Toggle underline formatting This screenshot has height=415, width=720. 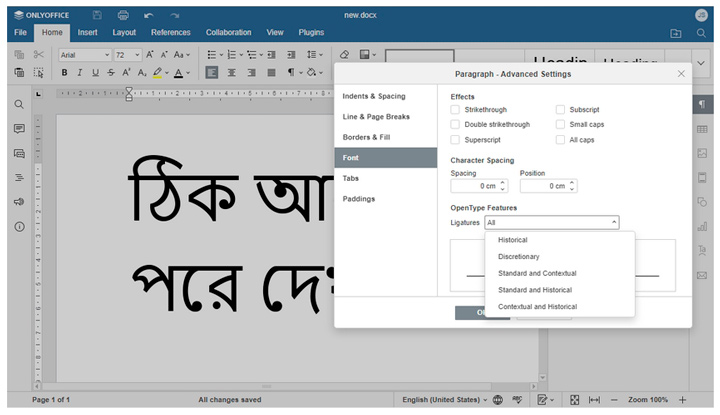pos(96,73)
